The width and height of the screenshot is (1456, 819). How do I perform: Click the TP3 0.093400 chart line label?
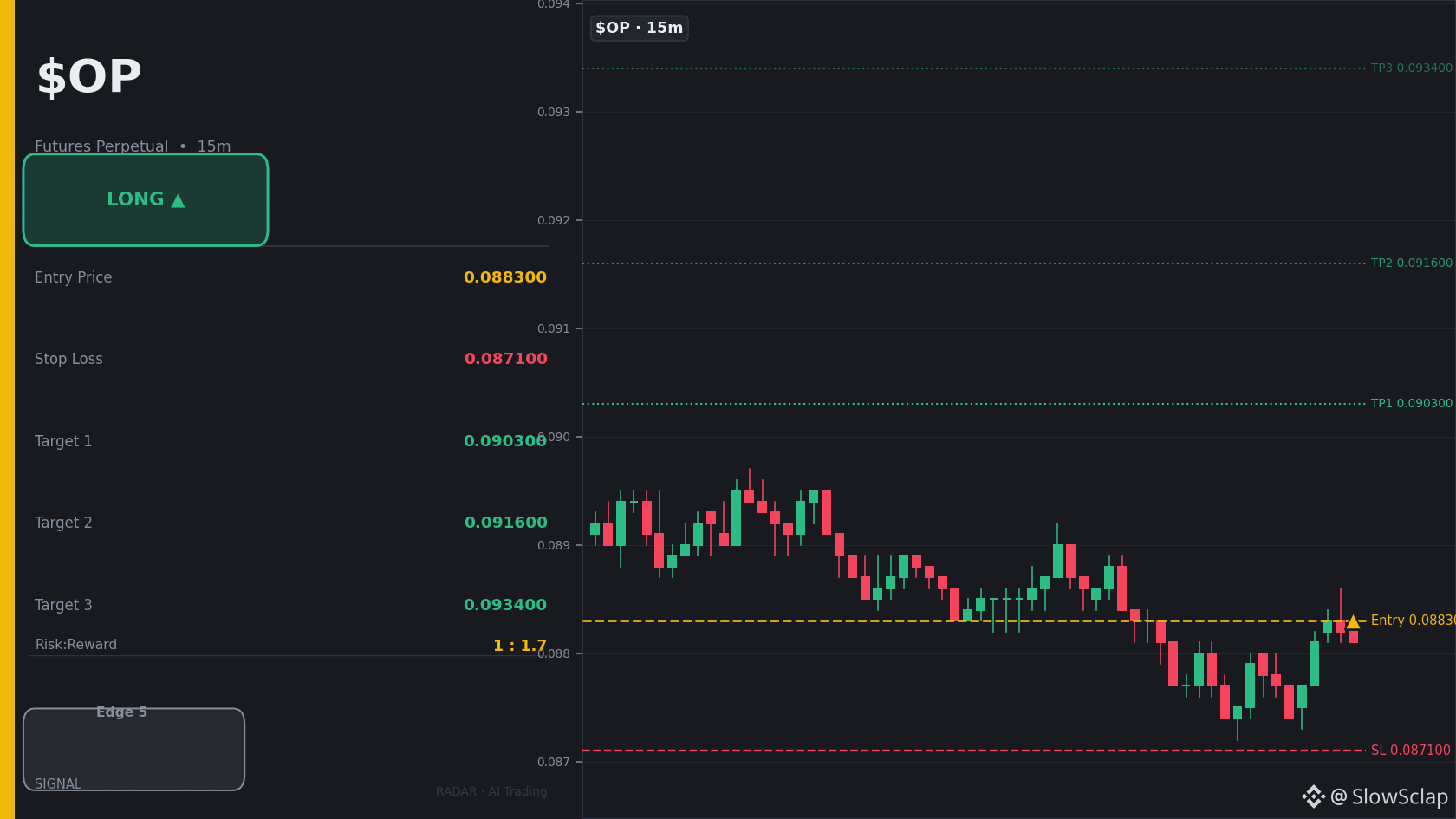pyautogui.click(x=1412, y=68)
